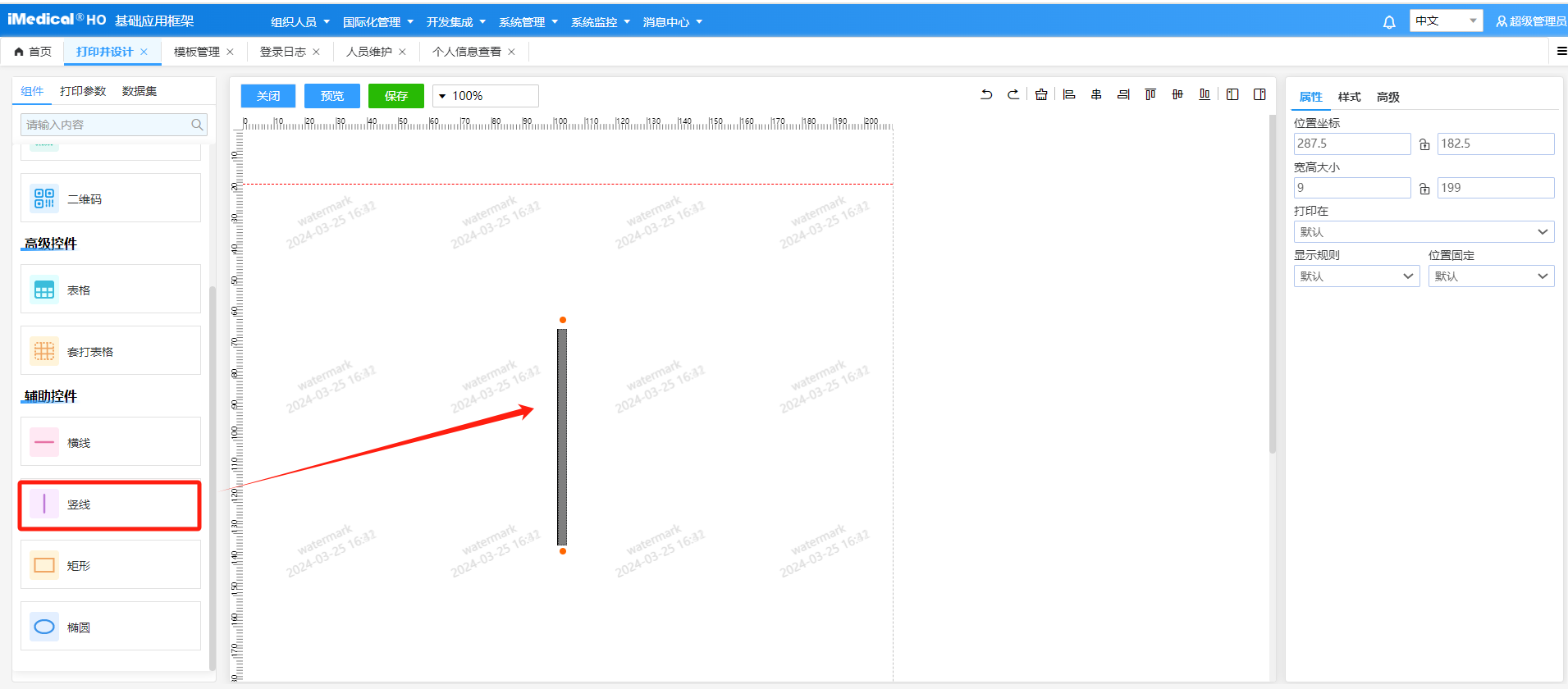Screen dimensions: 1568x689
Task: Align elements to horizontal center
Action: click(1096, 95)
